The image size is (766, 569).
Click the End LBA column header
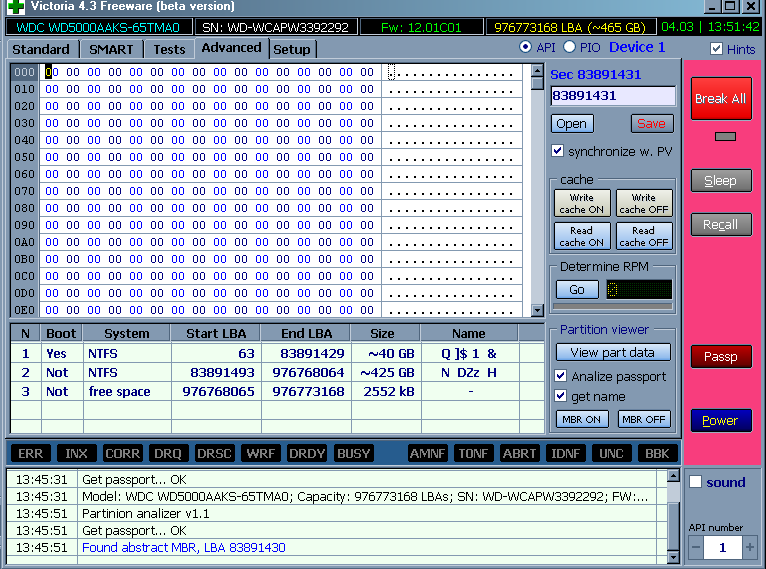click(x=306, y=334)
